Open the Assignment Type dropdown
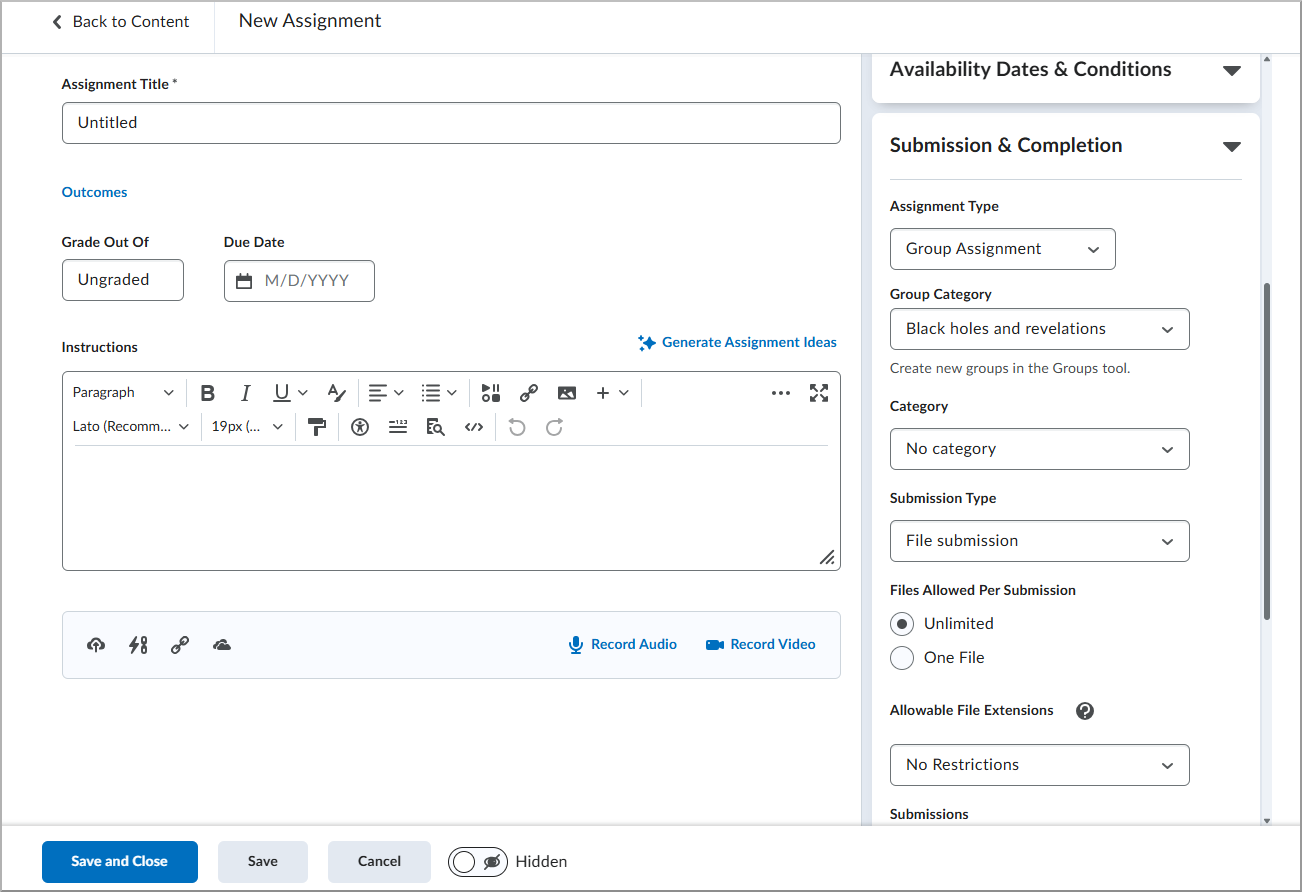1302x892 pixels. [x=1002, y=249]
